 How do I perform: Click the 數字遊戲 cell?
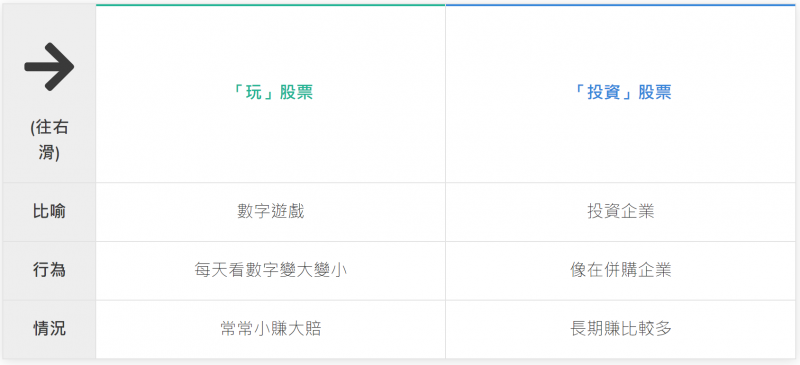pos(270,211)
